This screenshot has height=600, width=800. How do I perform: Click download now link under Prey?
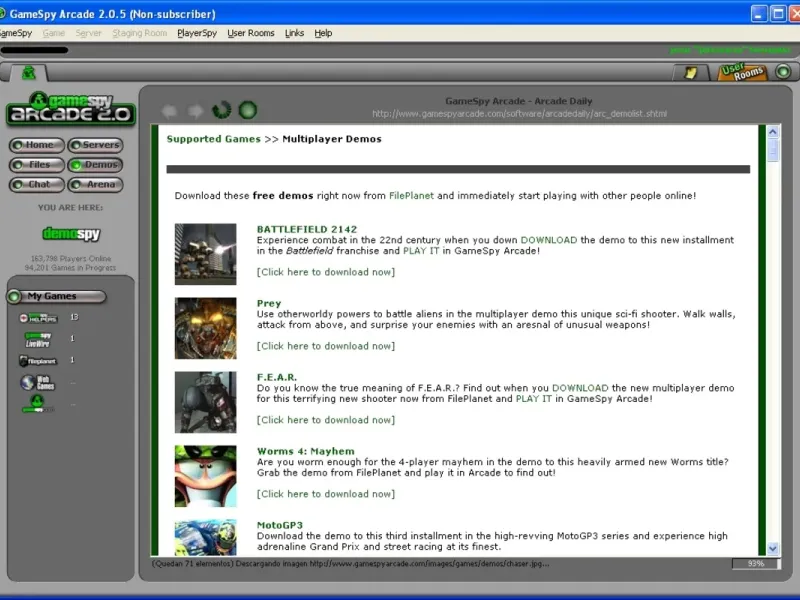click(x=326, y=346)
